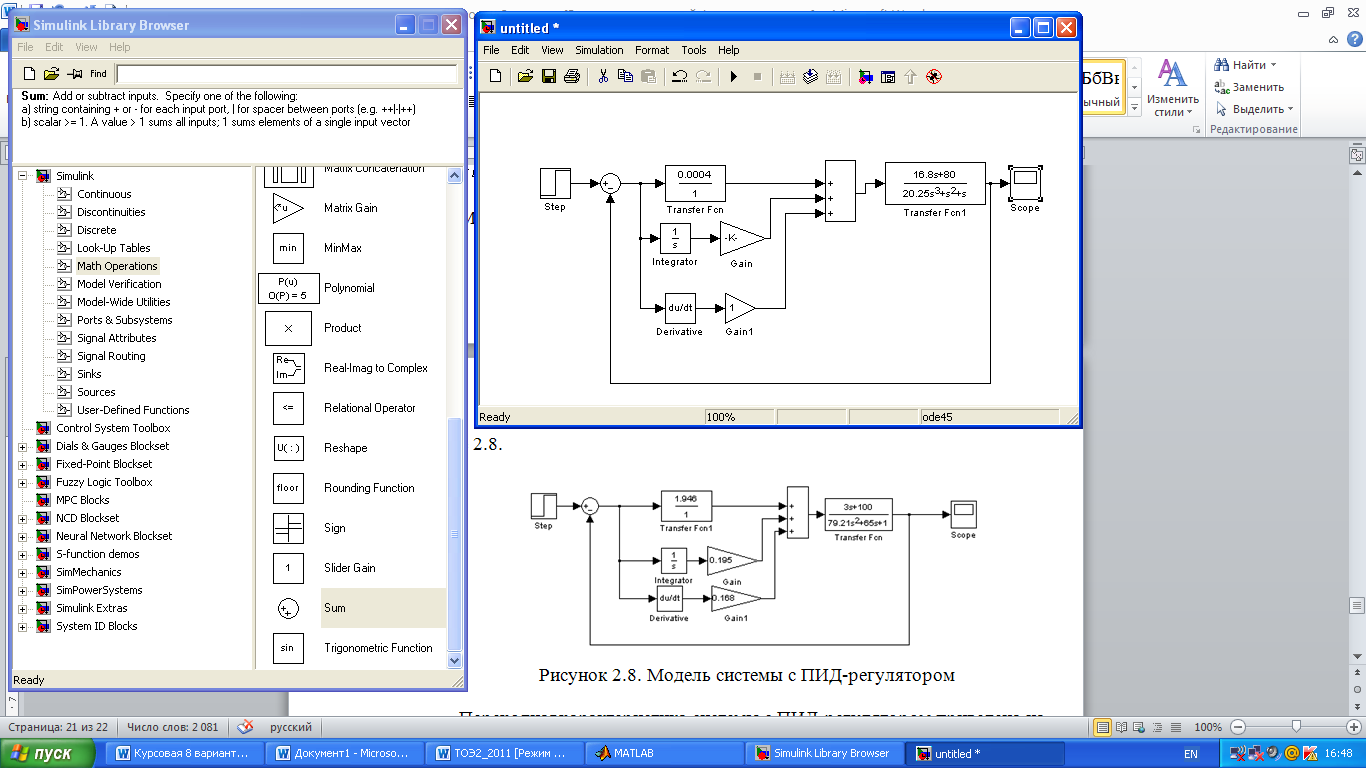Viewport: 1366px width, 768px height.
Task: Toggle the stay-on-top pin in Library Browser
Action: [74, 74]
